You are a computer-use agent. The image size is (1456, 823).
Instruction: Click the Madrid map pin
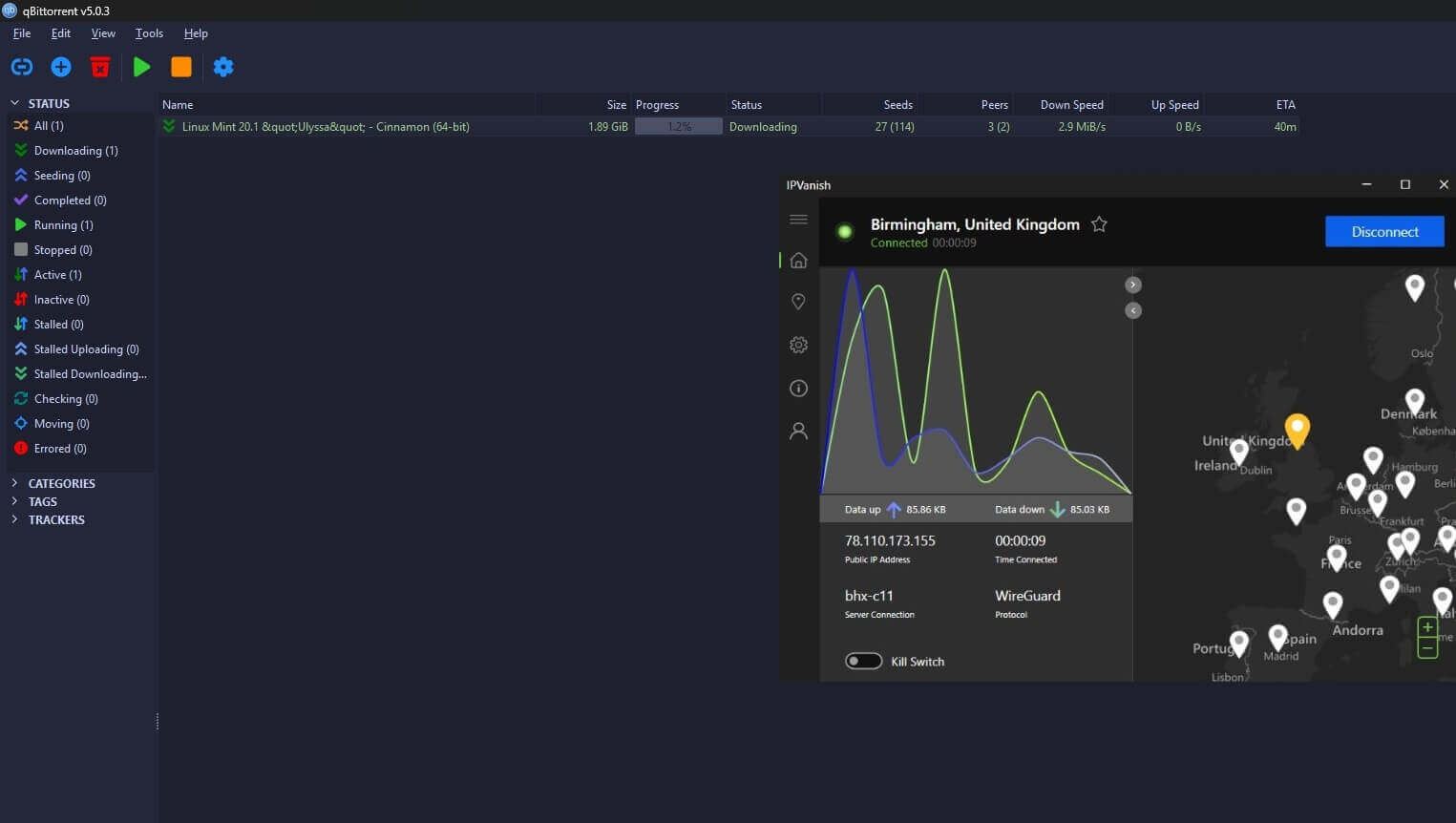coord(1277,637)
